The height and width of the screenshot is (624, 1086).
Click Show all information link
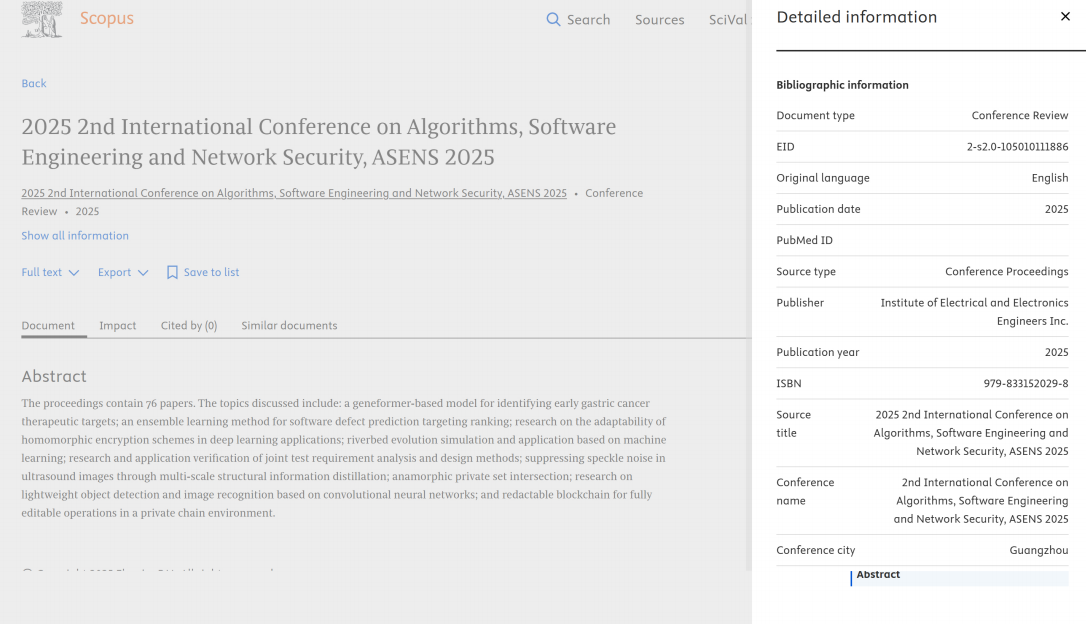pyautogui.click(x=75, y=236)
